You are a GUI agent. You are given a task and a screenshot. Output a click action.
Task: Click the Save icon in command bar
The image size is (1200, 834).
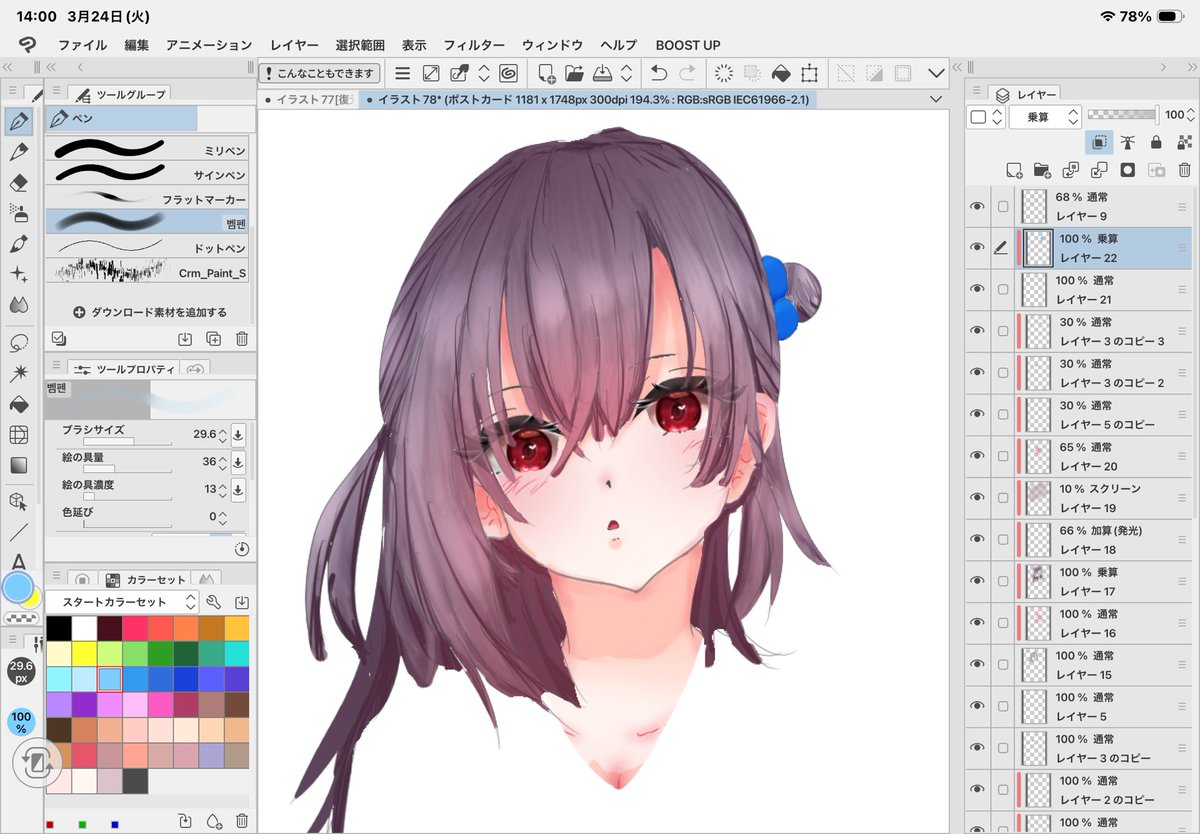coord(602,73)
